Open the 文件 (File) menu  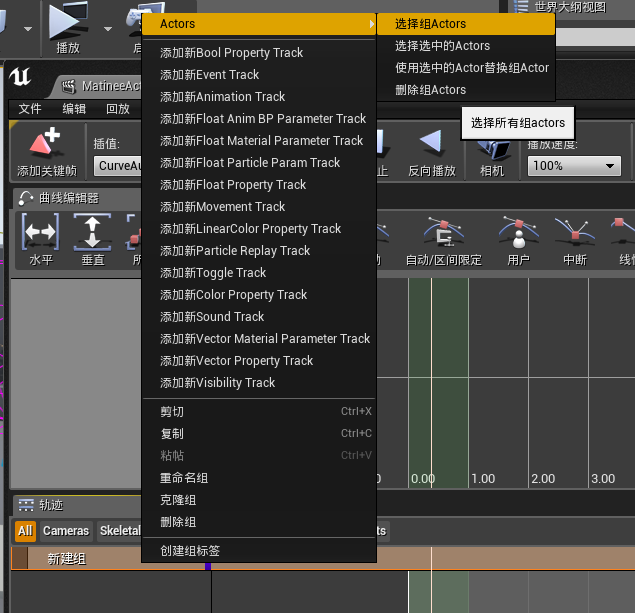pos(30,109)
